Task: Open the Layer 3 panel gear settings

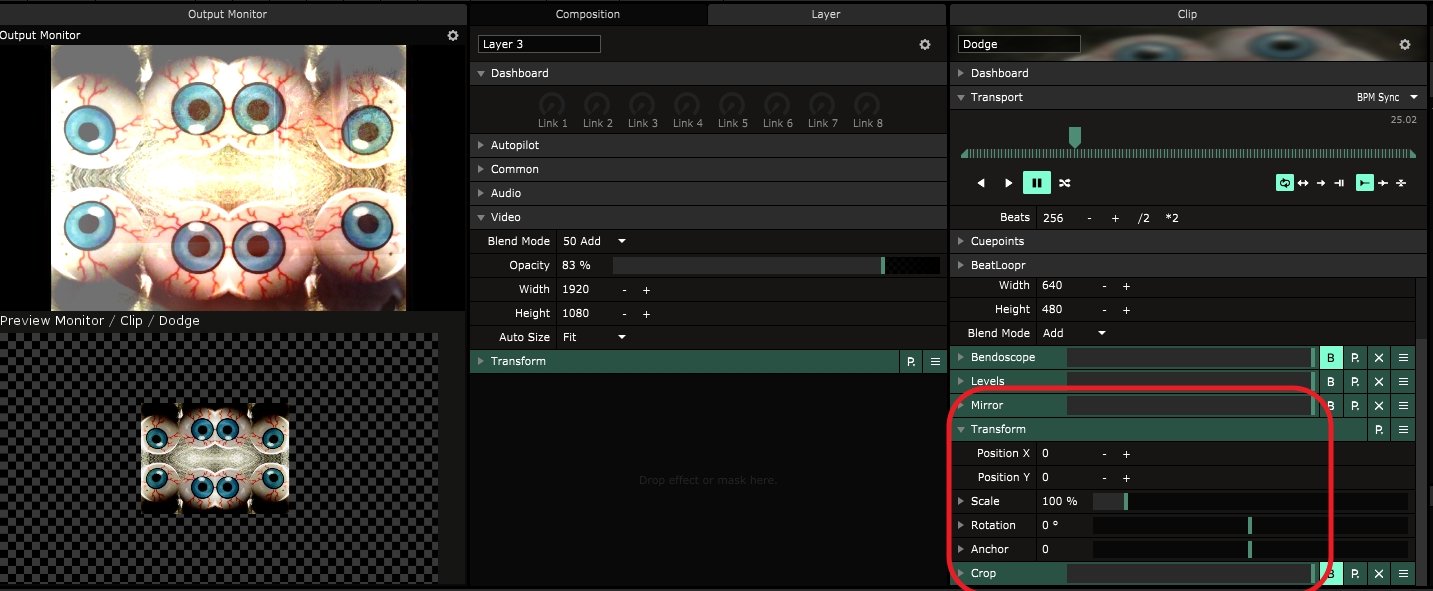Action: 925,45
